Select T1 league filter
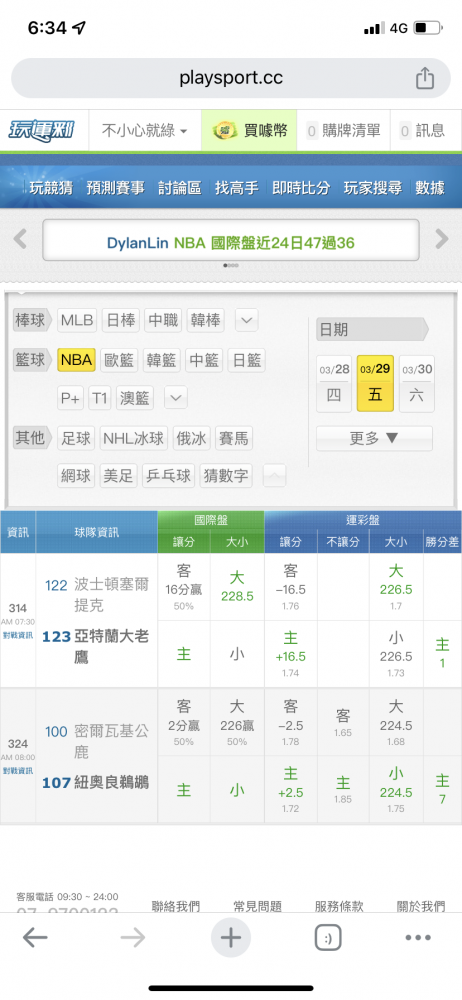Image resolution: width=462 pixels, height=1000 pixels. point(100,398)
